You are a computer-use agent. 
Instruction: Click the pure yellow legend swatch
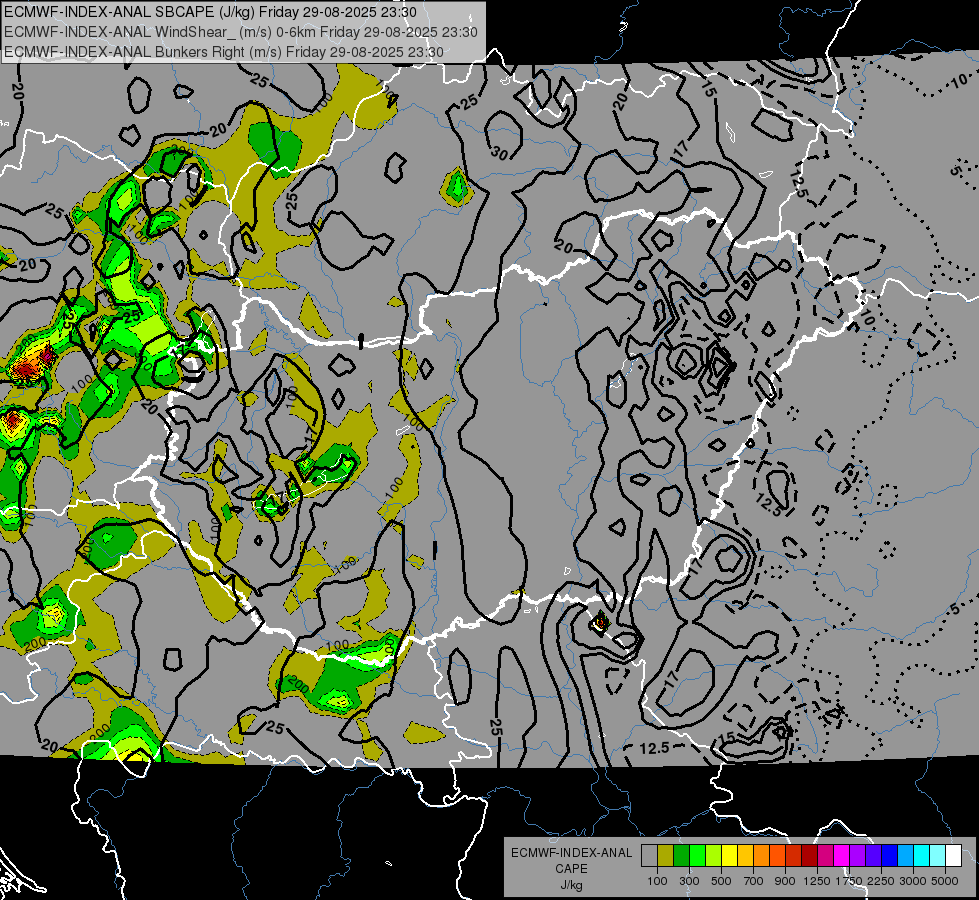click(x=729, y=856)
